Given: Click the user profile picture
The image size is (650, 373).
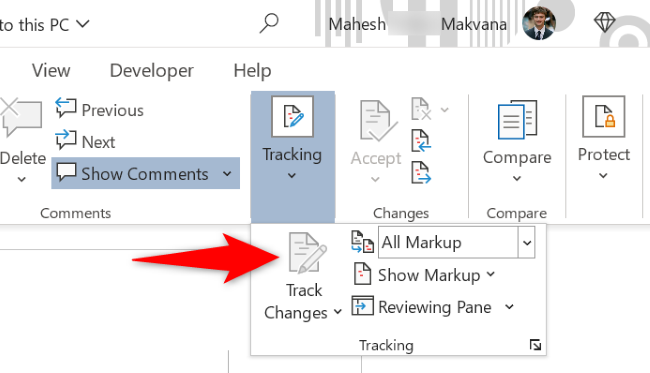Looking at the screenshot, I should [539, 23].
